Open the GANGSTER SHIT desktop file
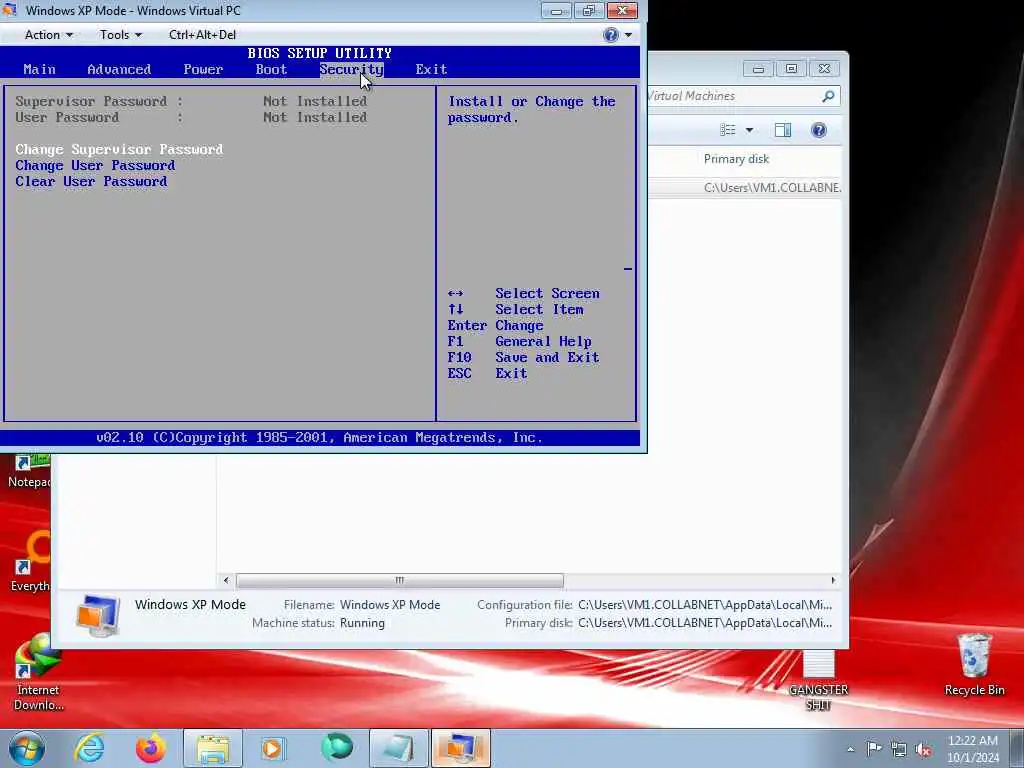This screenshot has height=768, width=1024. 818,681
